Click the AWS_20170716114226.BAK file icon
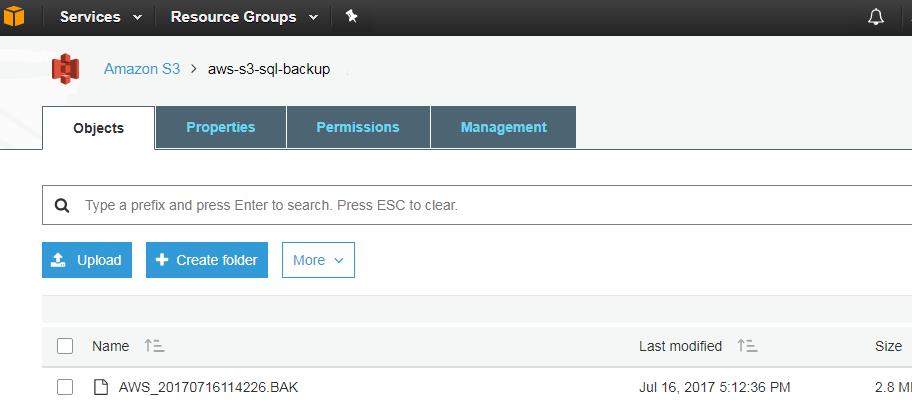 coord(100,387)
